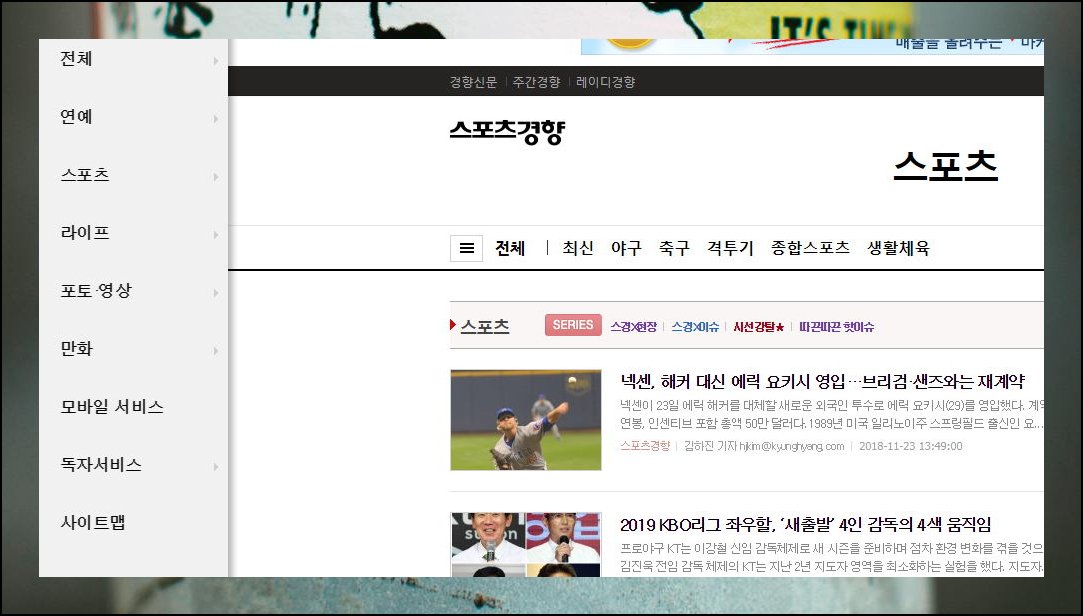
Task: Switch to the 축구 tab
Action: coord(674,248)
